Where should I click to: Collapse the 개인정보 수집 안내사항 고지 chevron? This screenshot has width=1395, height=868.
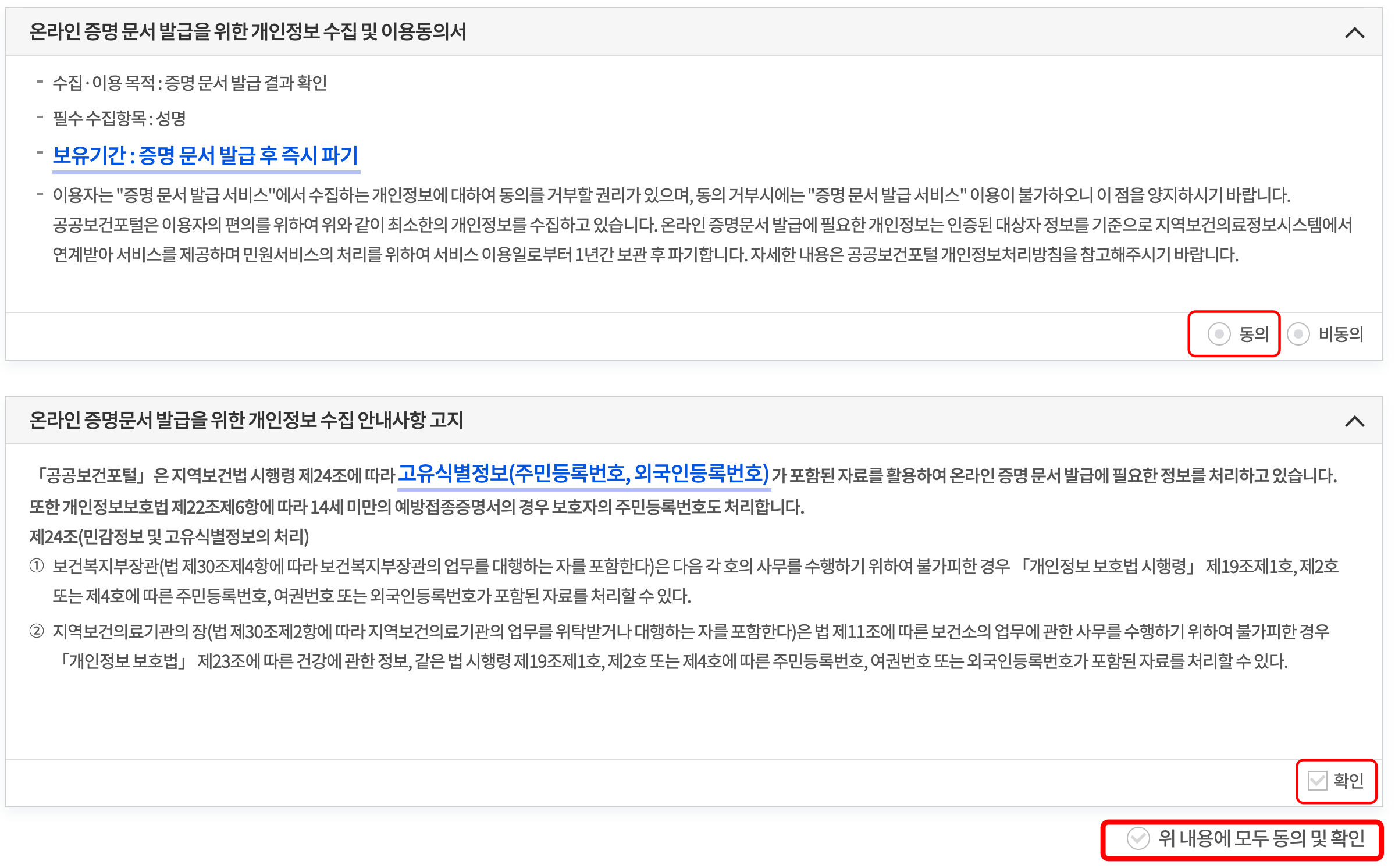(x=1354, y=421)
